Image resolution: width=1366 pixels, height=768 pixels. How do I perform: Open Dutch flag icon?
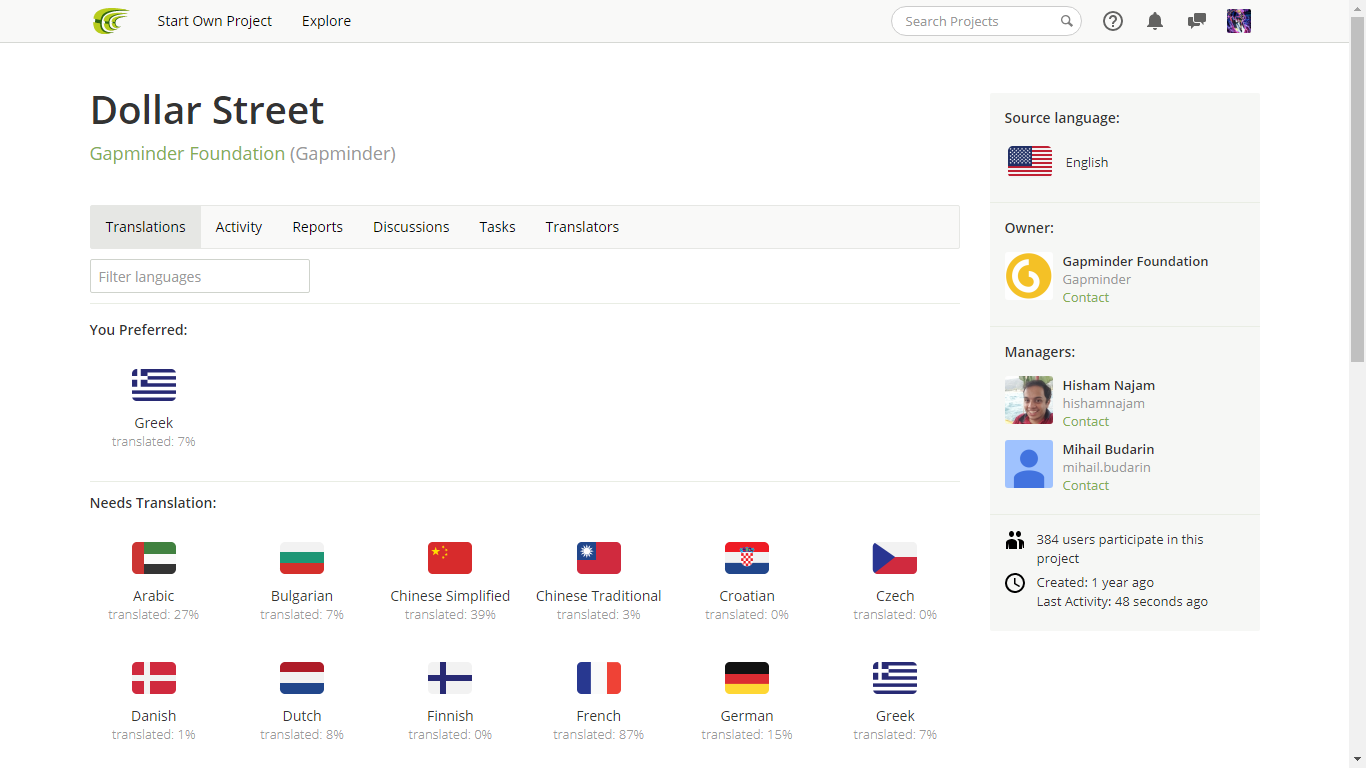pyautogui.click(x=302, y=678)
